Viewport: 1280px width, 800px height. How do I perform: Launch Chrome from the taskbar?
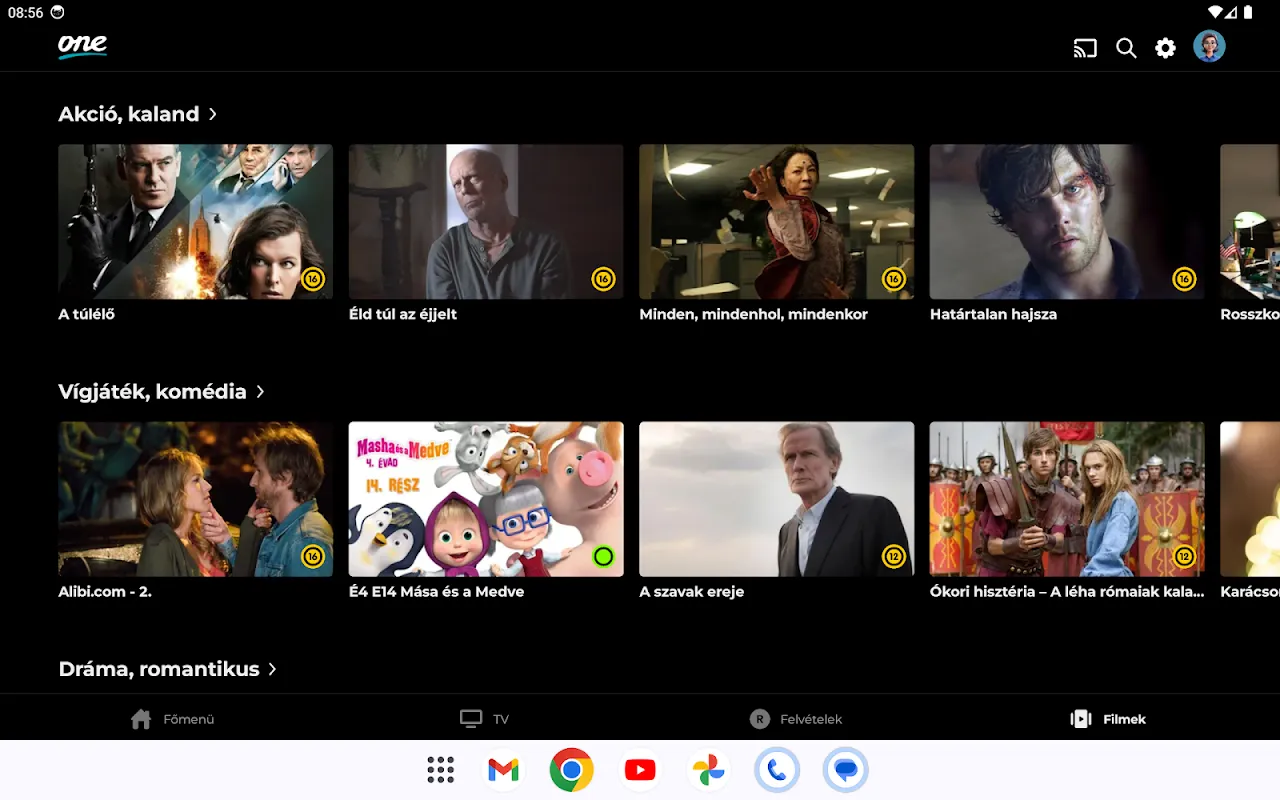(571, 770)
